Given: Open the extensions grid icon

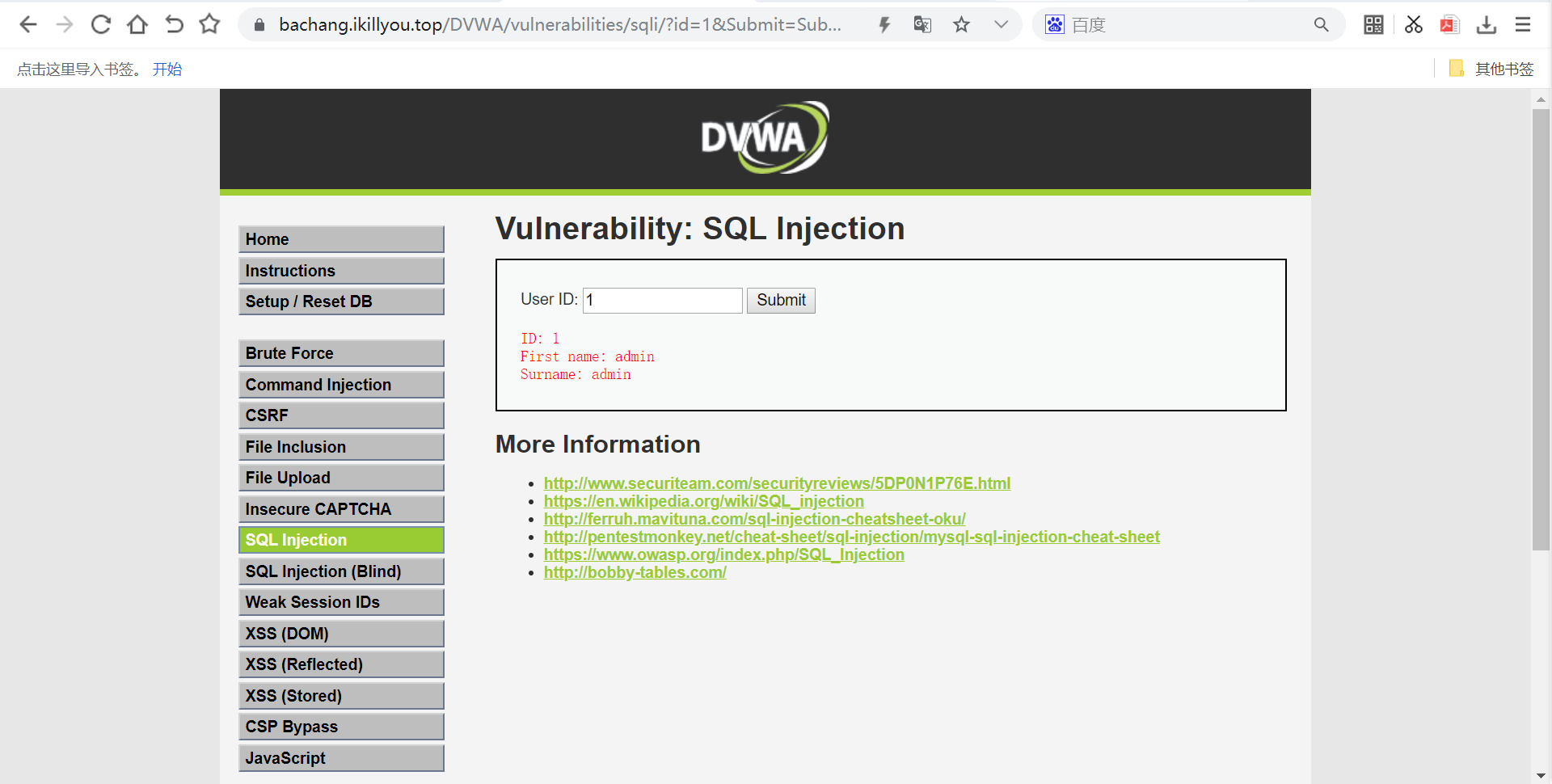Looking at the screenshot, I should 1373,25.
